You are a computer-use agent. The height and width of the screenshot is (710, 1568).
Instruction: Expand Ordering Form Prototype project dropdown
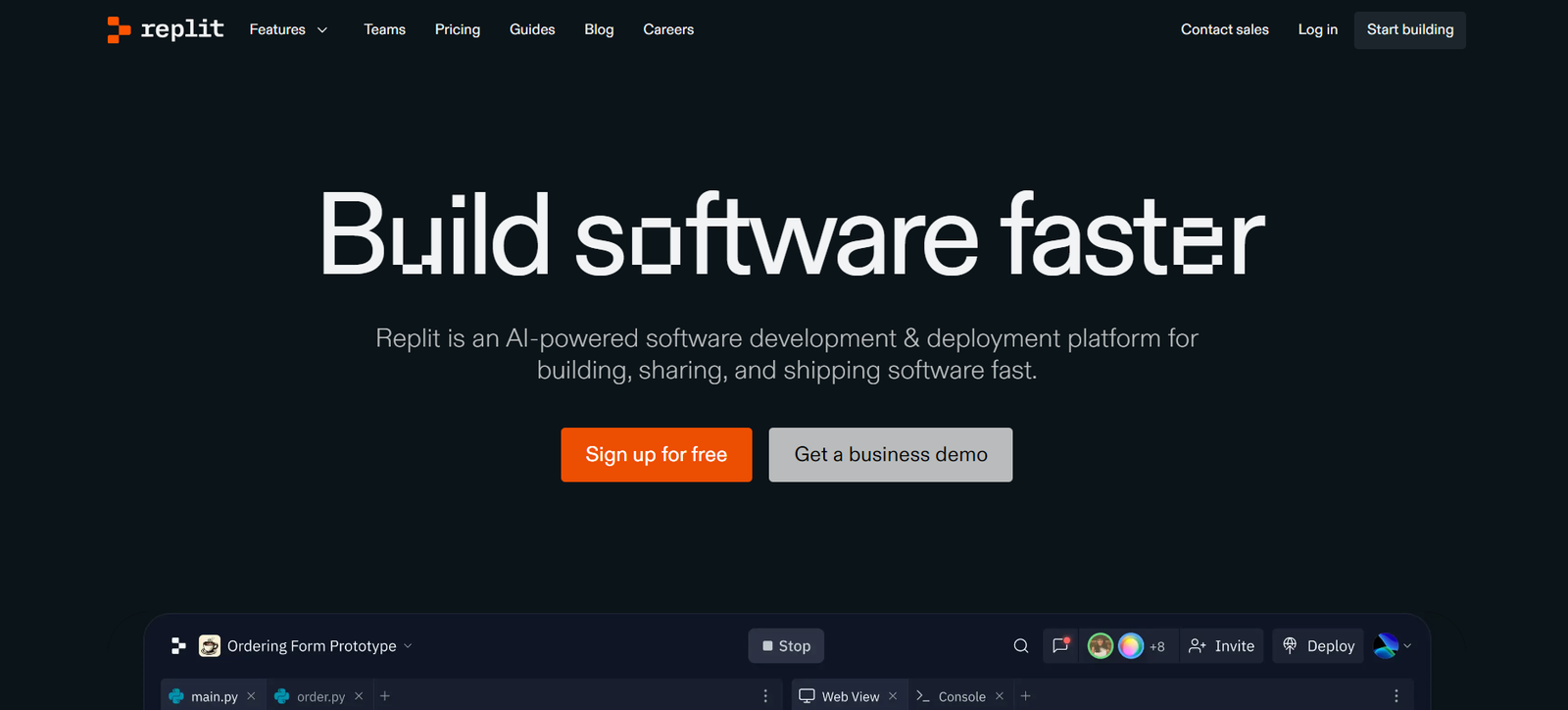pos(408,645)
